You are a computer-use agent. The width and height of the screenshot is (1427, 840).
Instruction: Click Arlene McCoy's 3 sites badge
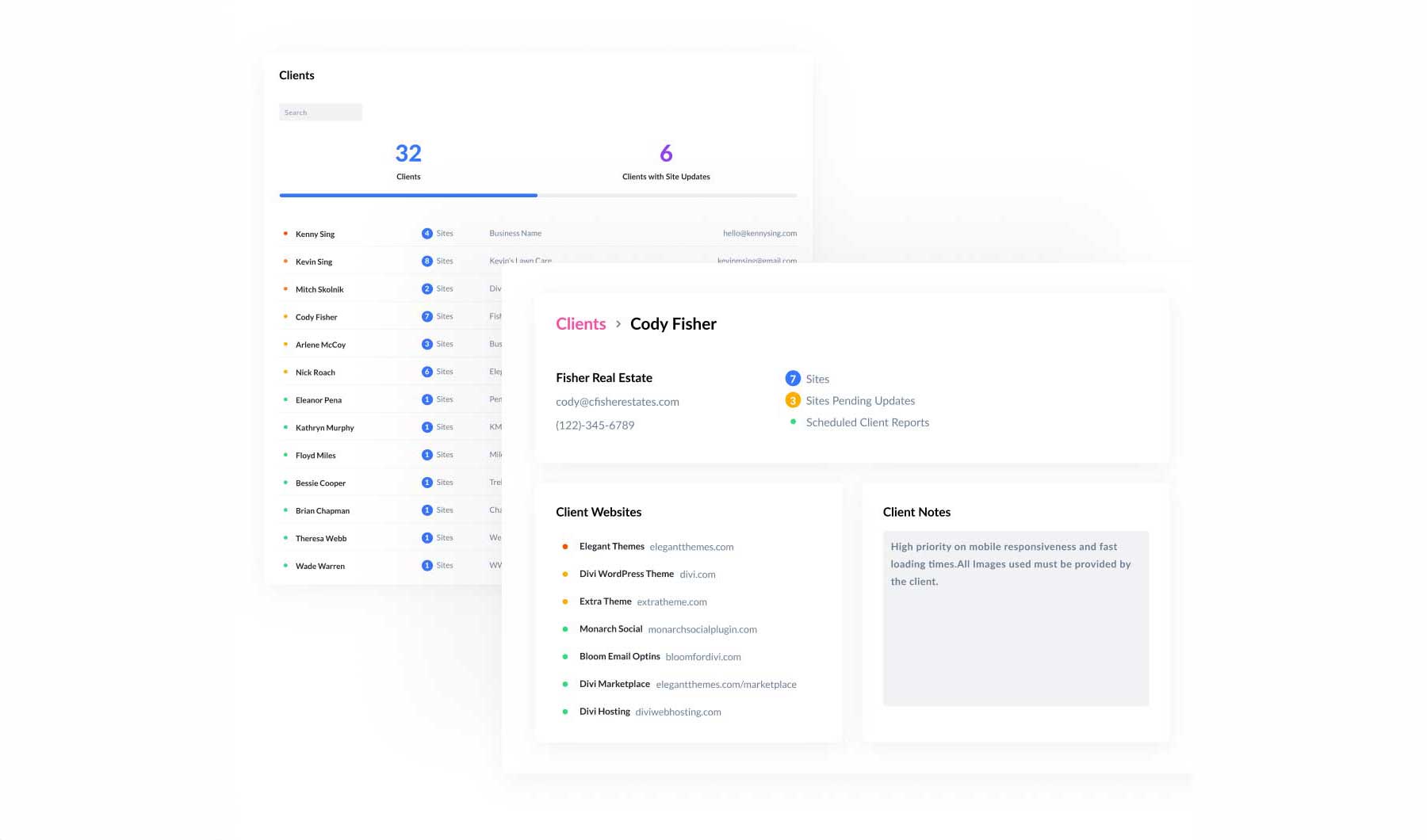click(x=427, y=345)
